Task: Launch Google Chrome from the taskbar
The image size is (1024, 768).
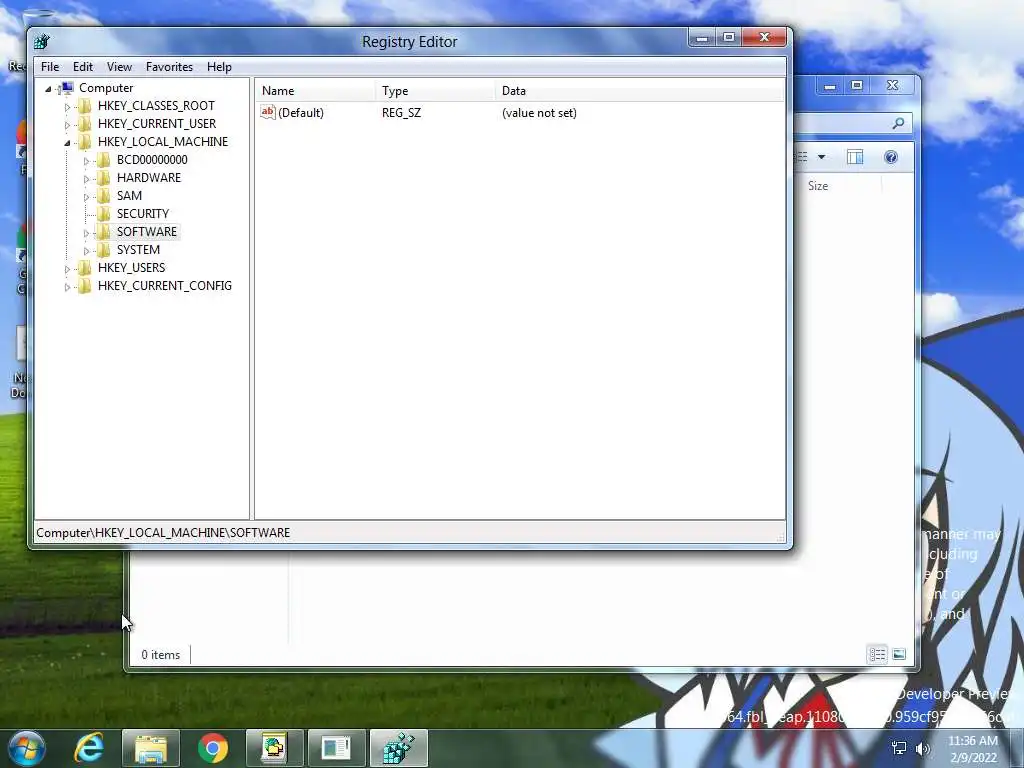Action: (213, 748)
